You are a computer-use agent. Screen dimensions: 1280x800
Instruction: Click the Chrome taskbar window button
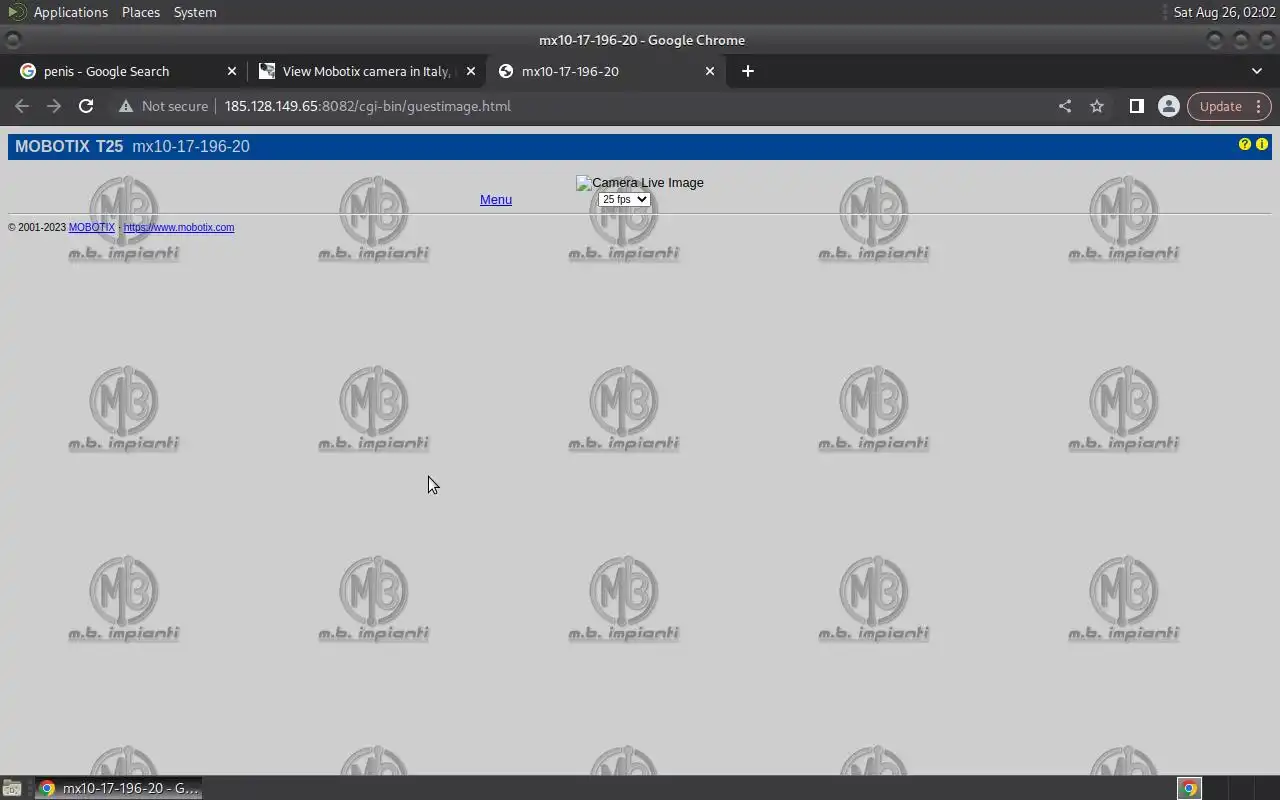tap(118, 788)
